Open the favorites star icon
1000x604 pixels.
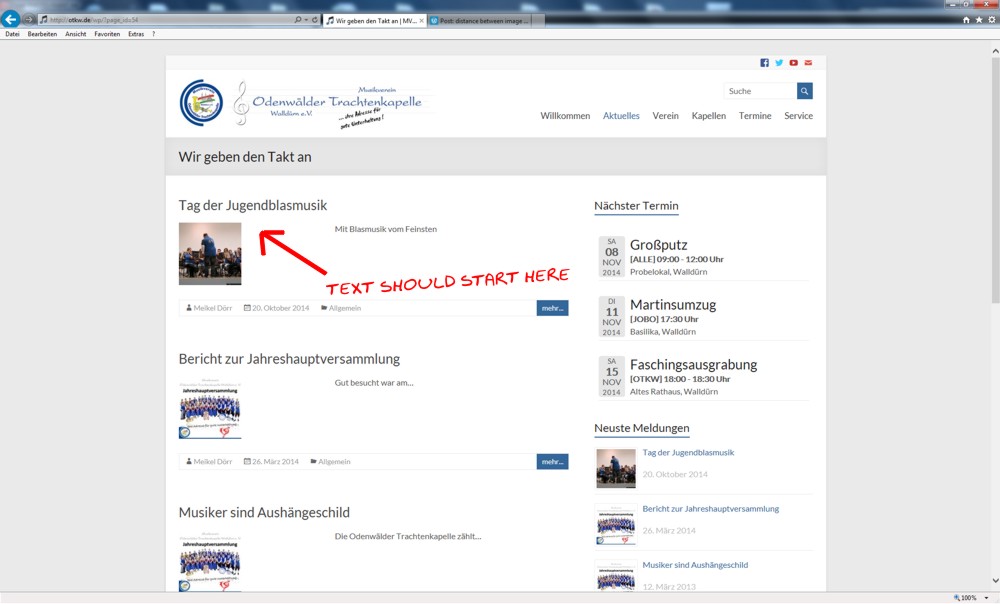(x=978, y=20)
